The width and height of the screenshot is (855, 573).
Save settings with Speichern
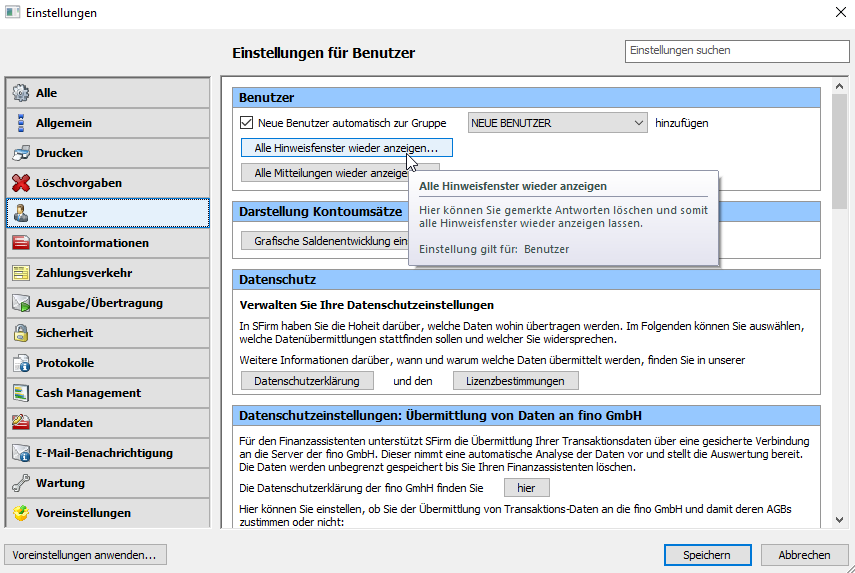pos(707,555)
